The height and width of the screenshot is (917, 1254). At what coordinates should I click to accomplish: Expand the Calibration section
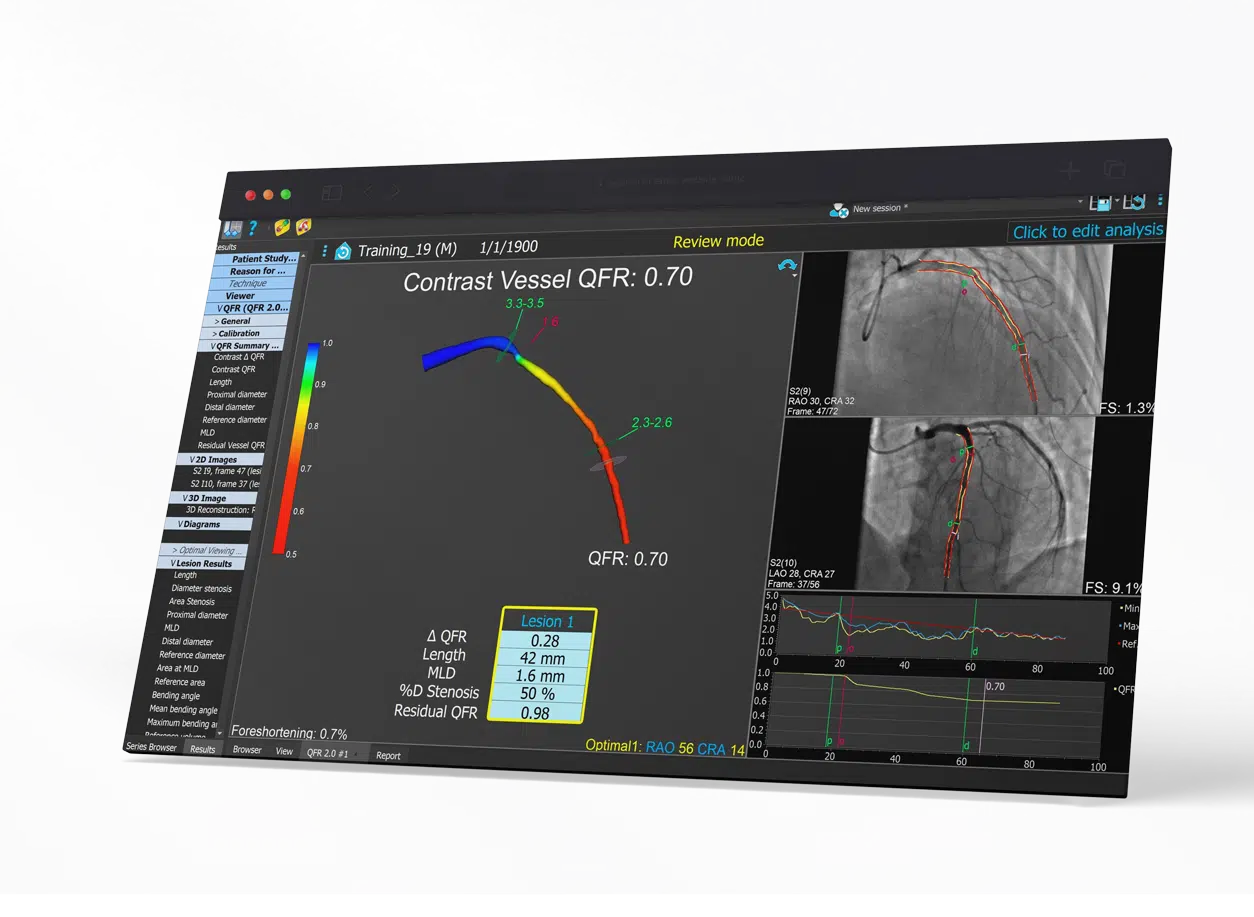click(x=238, y=333)
